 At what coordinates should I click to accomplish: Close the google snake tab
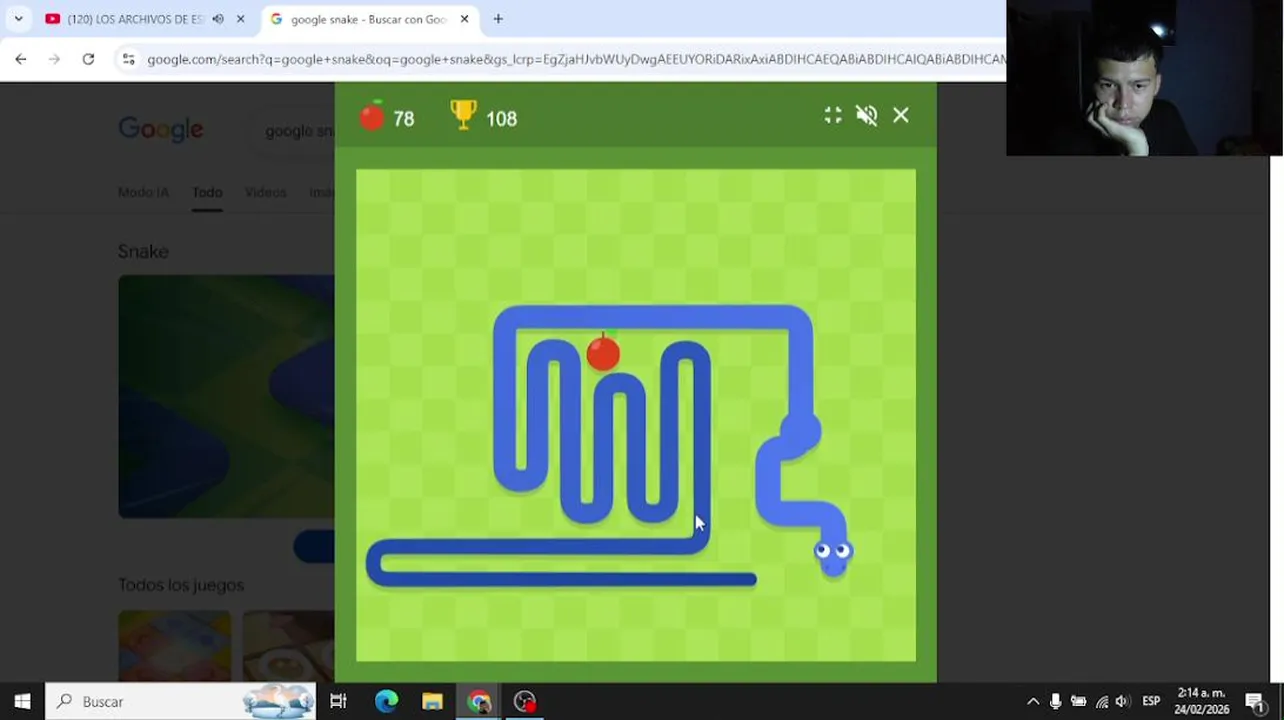[464, 19]
